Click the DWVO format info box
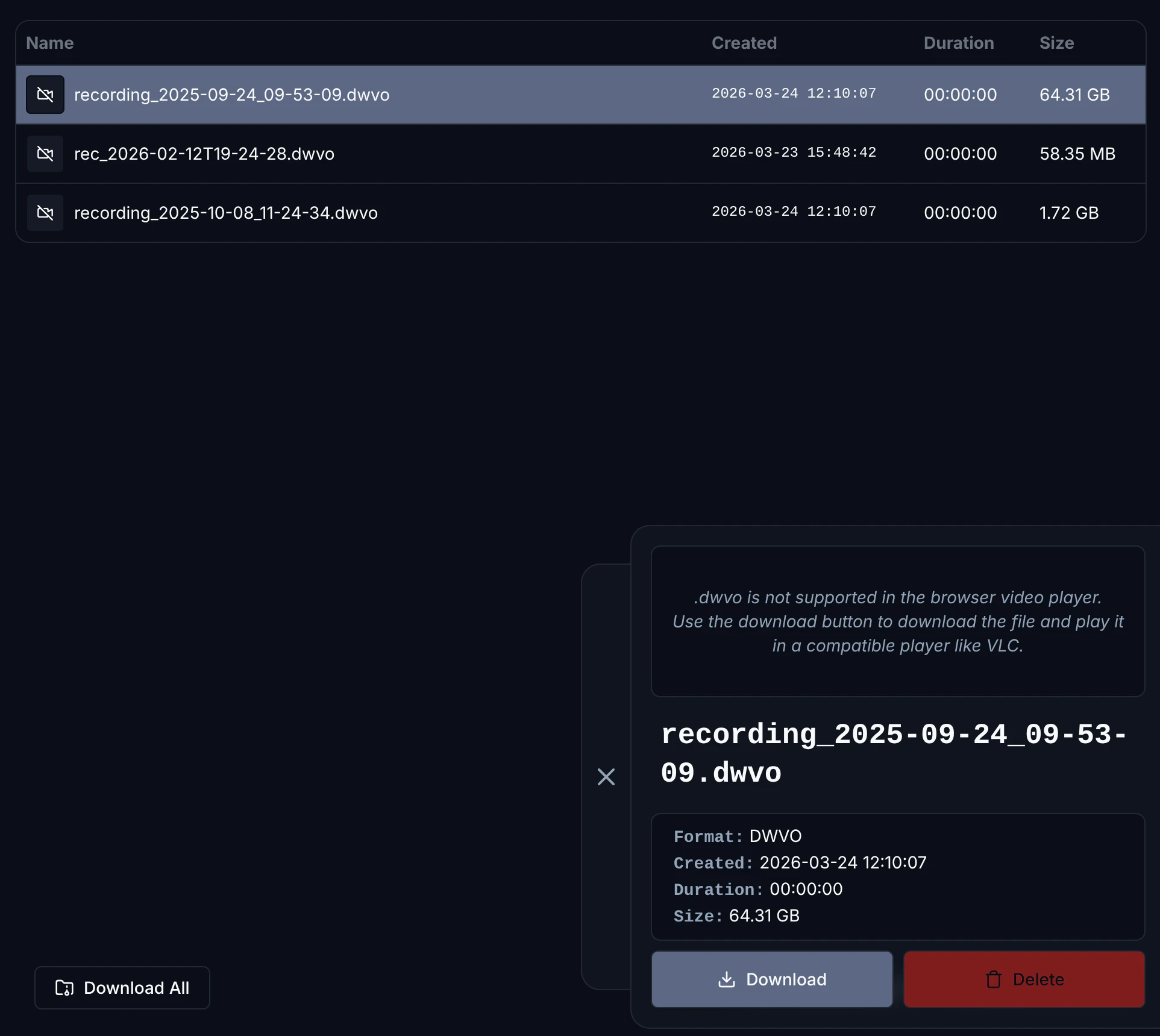Screen dimensions: 1160x1036 click(x=898, y=877)
